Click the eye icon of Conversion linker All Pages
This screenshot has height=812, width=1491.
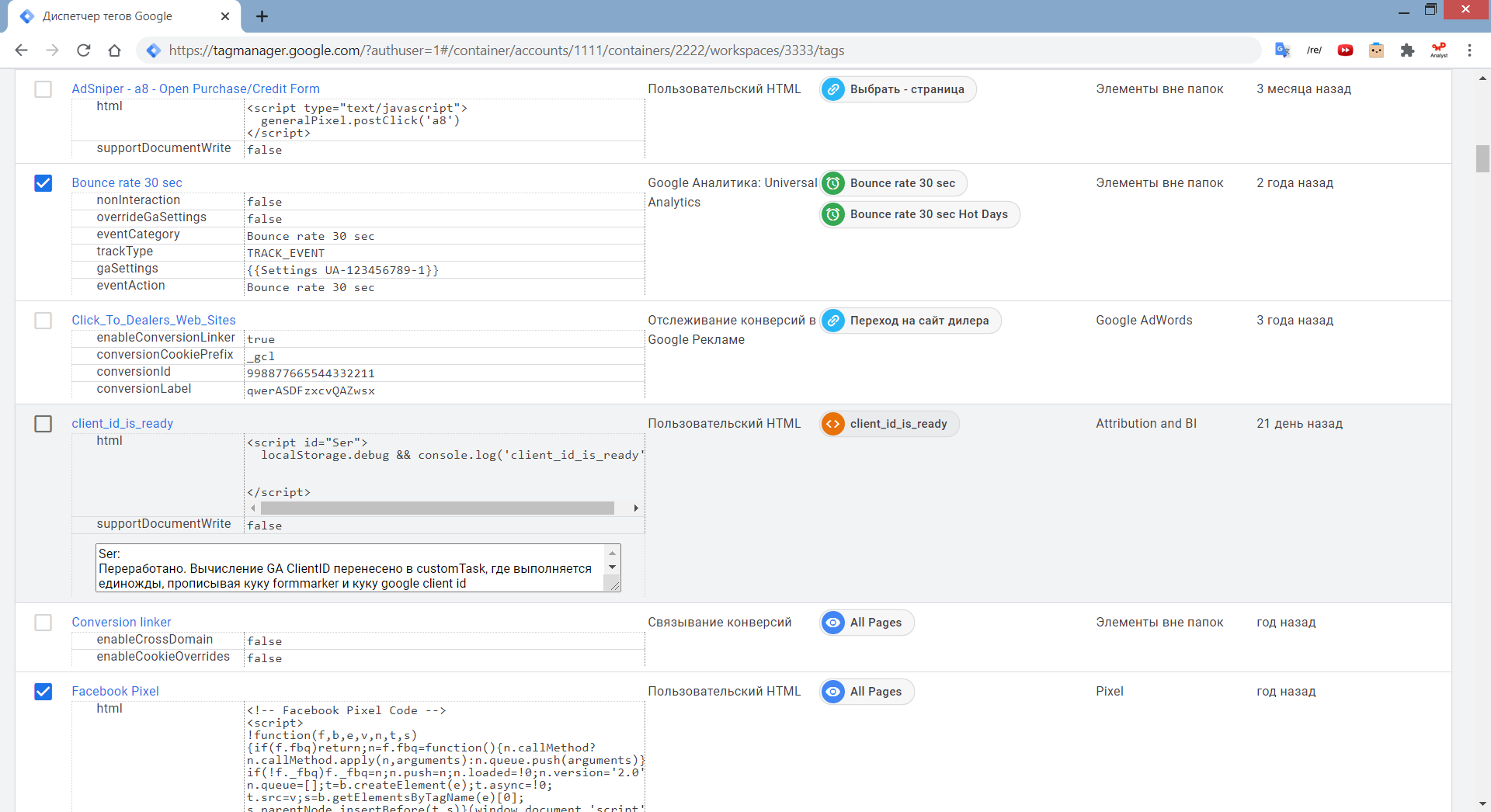coord(833,623)
